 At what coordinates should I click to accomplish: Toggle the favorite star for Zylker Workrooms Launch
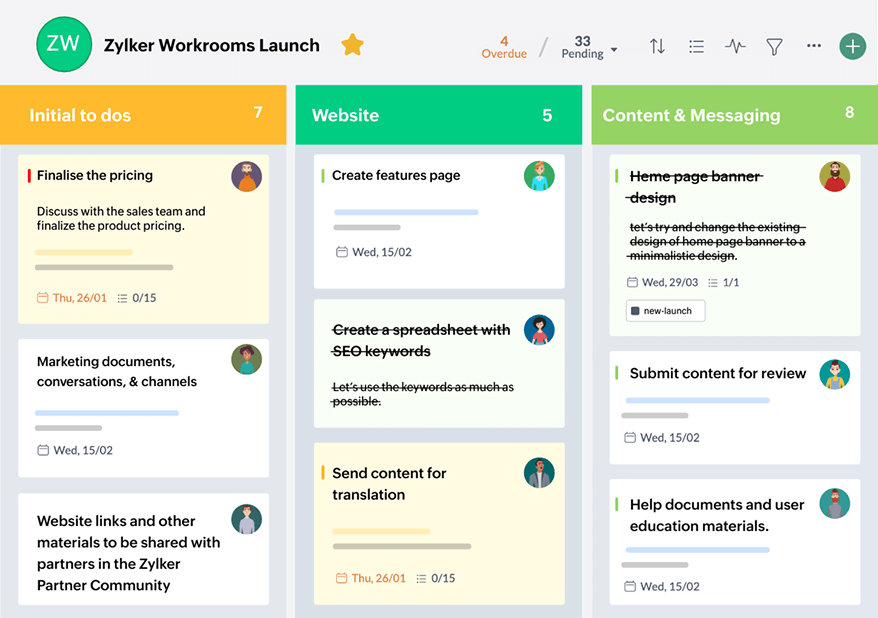(352, 45)
